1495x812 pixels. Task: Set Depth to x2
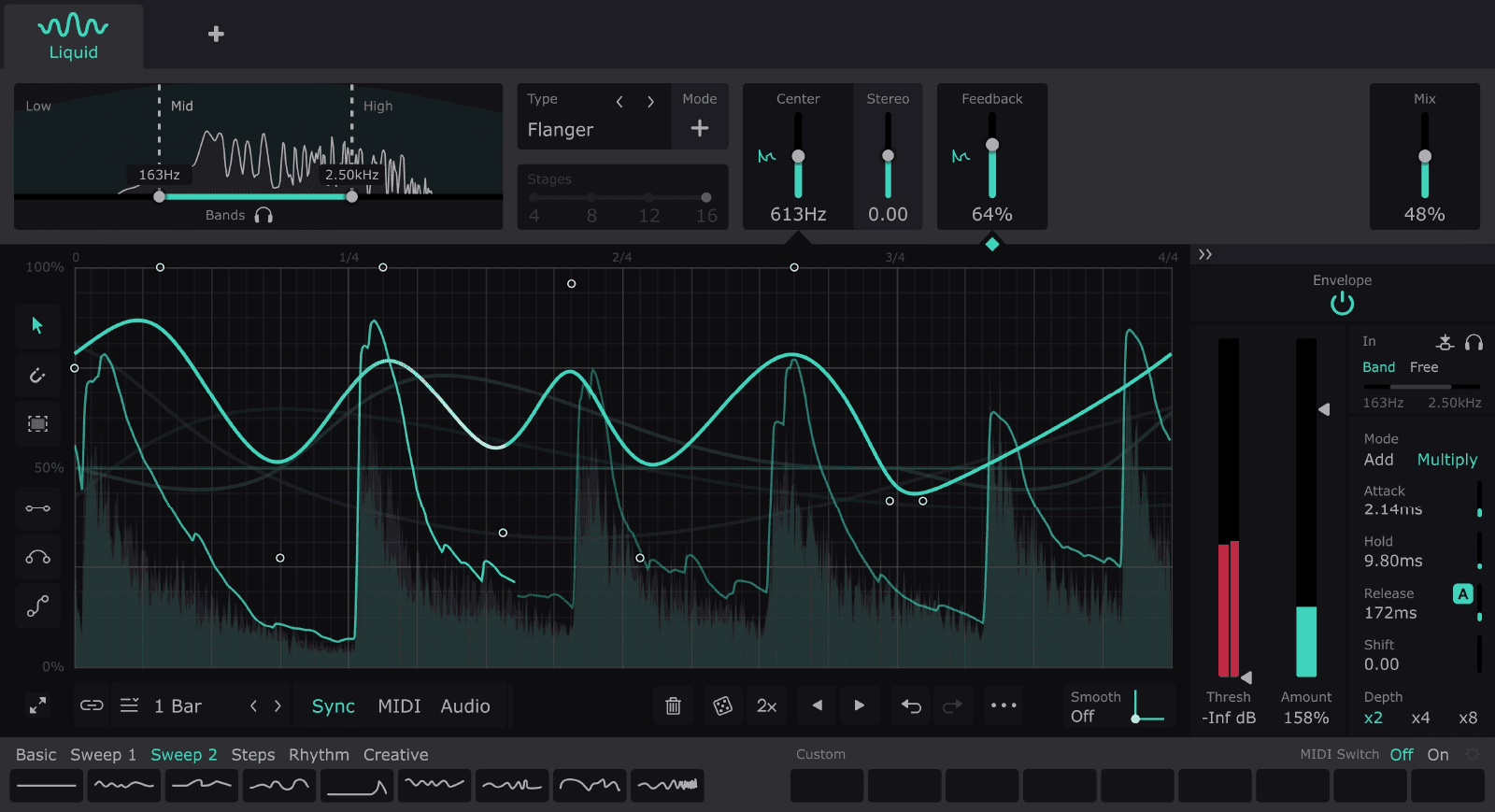tap(1374, 719)
